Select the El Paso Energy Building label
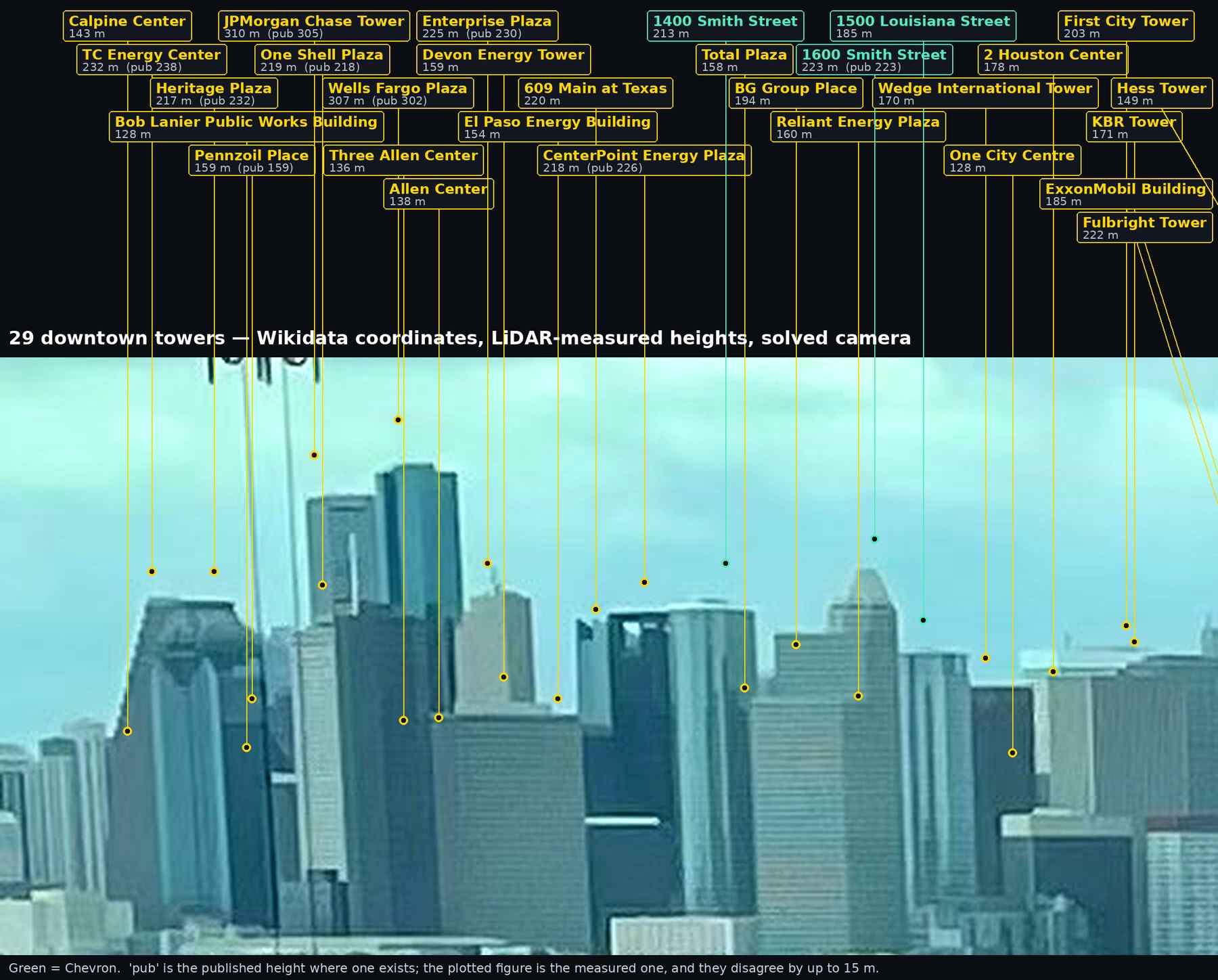1218x980 pixels. tap(558, 127)
